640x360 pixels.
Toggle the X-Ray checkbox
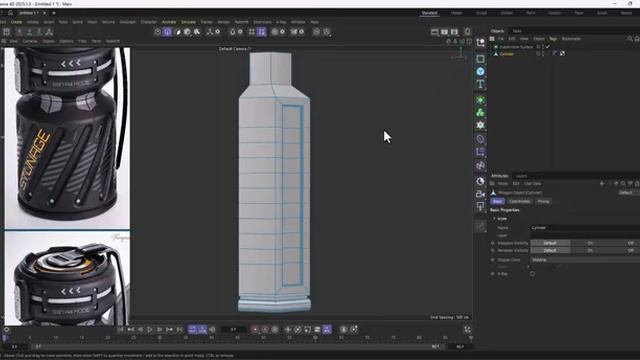tap(532, 274)
